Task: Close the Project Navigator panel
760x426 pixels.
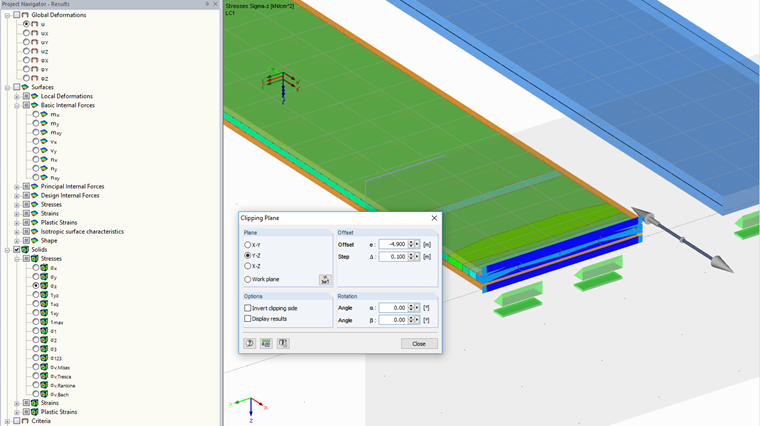Action: [216, 4]
